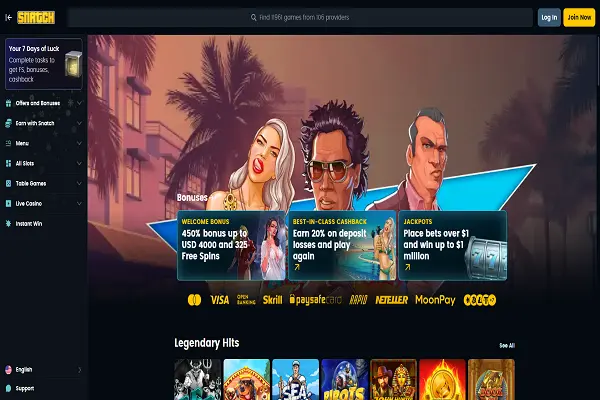
Task: Click the Legendary Hits heading
Action: click(x=207, y=343)
